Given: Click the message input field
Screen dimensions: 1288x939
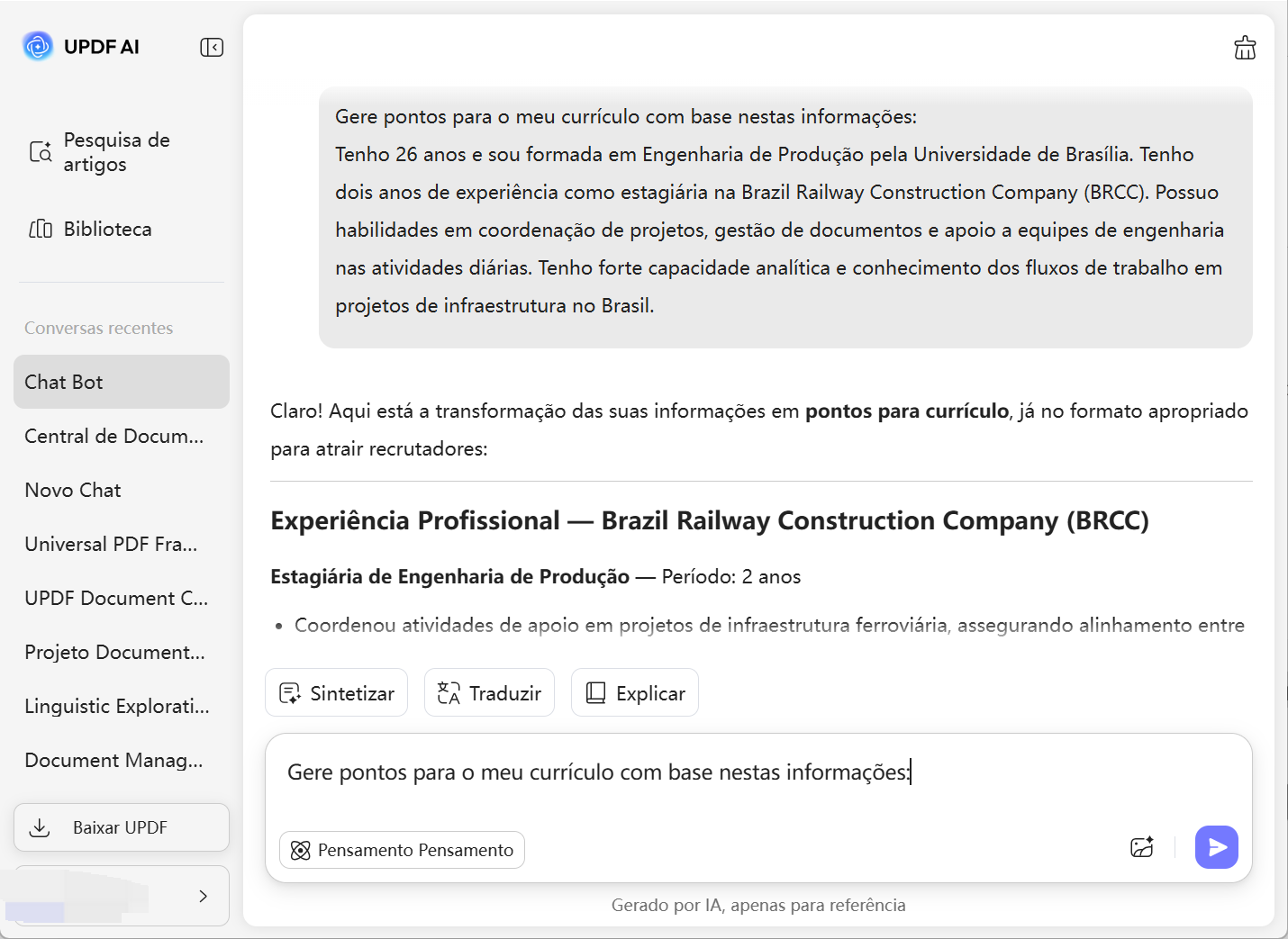Looking at the screenshot, I should pos(757,783).
